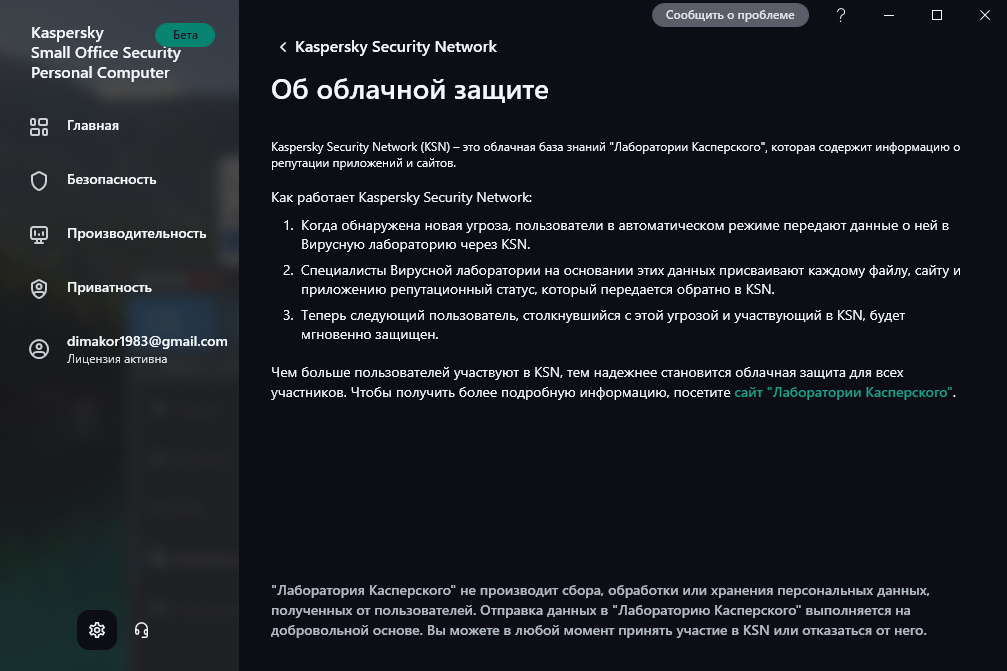Click the Безопасность shield icon

(39, 180)
